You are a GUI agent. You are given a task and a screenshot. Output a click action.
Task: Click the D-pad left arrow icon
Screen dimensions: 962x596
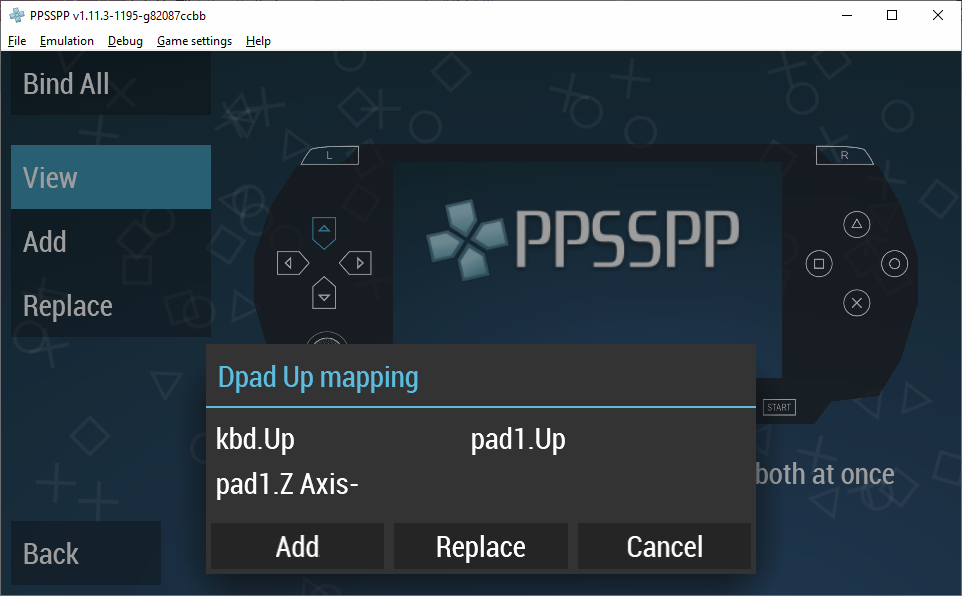(292, 262)
